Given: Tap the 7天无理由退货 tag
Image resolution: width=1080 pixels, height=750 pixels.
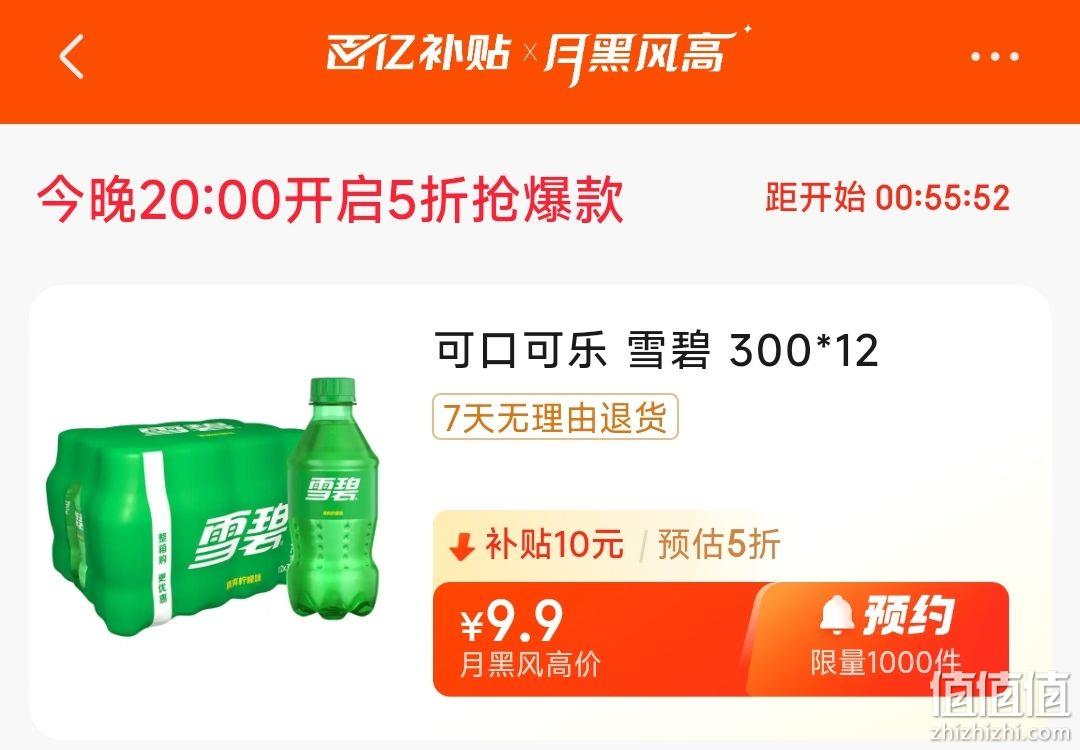Looking at the screenshot, I should pos(555,417).
